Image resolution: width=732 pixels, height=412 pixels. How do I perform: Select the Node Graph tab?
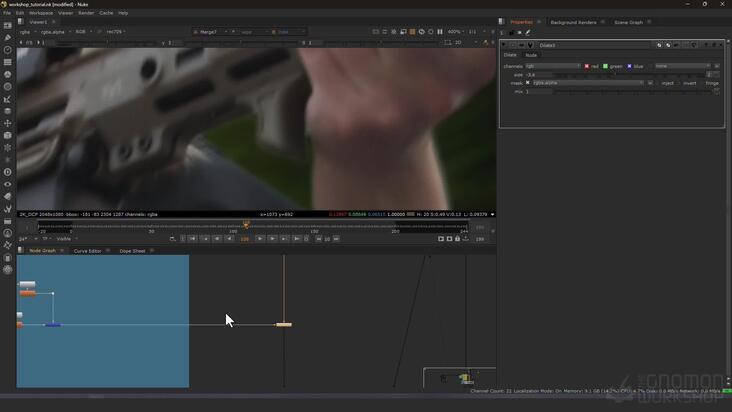(42, 251)
